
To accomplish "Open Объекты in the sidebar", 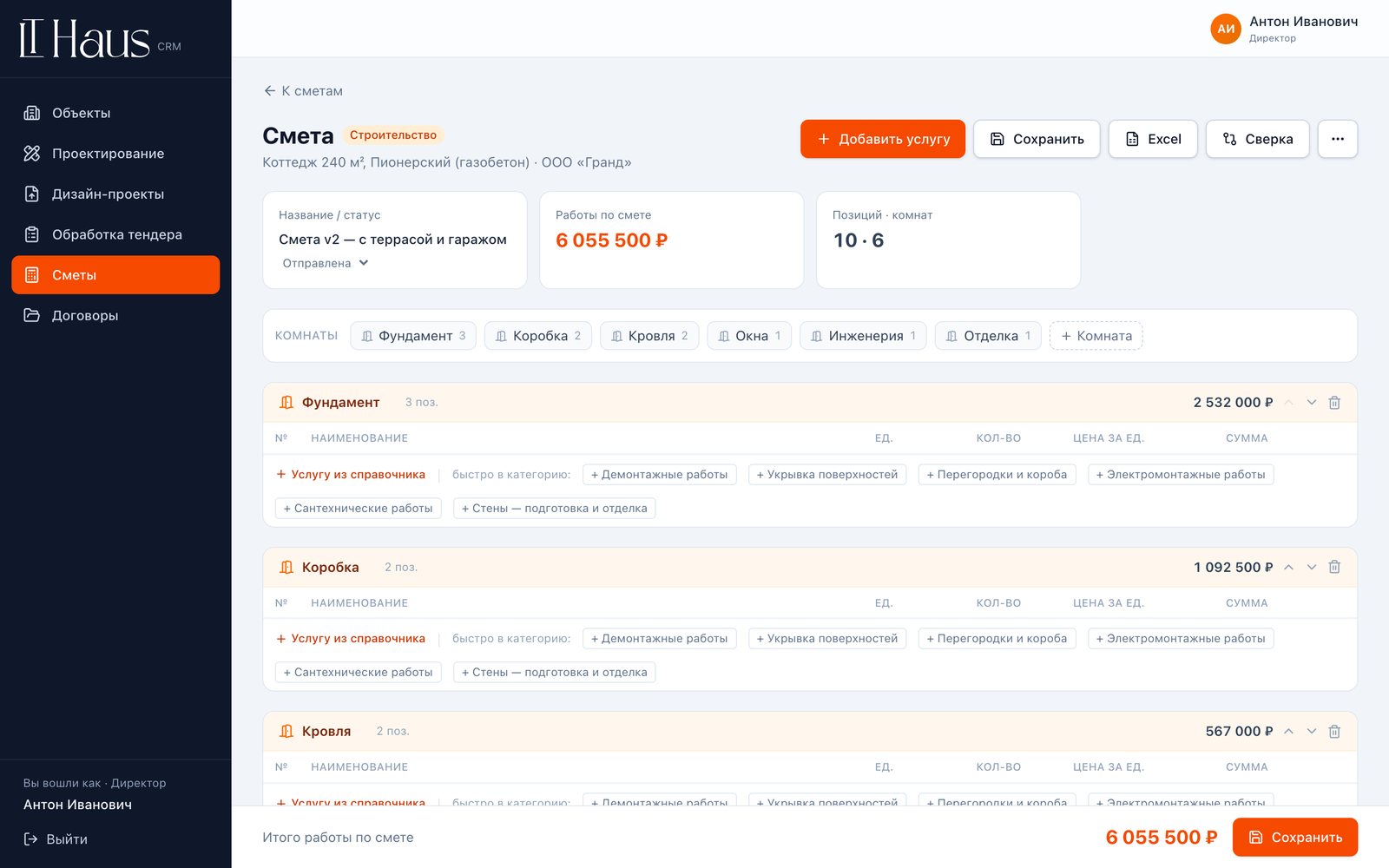I will pyautogui.click(x=115, y=113).
